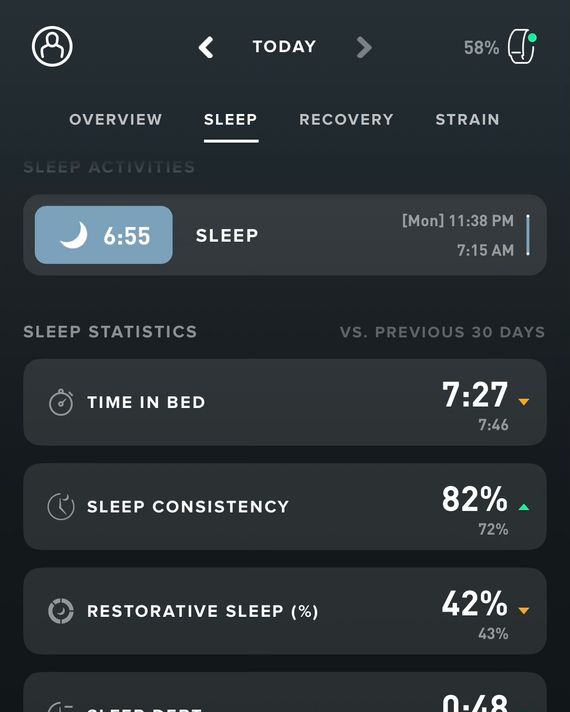
Task: Open the Sleep activity card
Action: 285,235
